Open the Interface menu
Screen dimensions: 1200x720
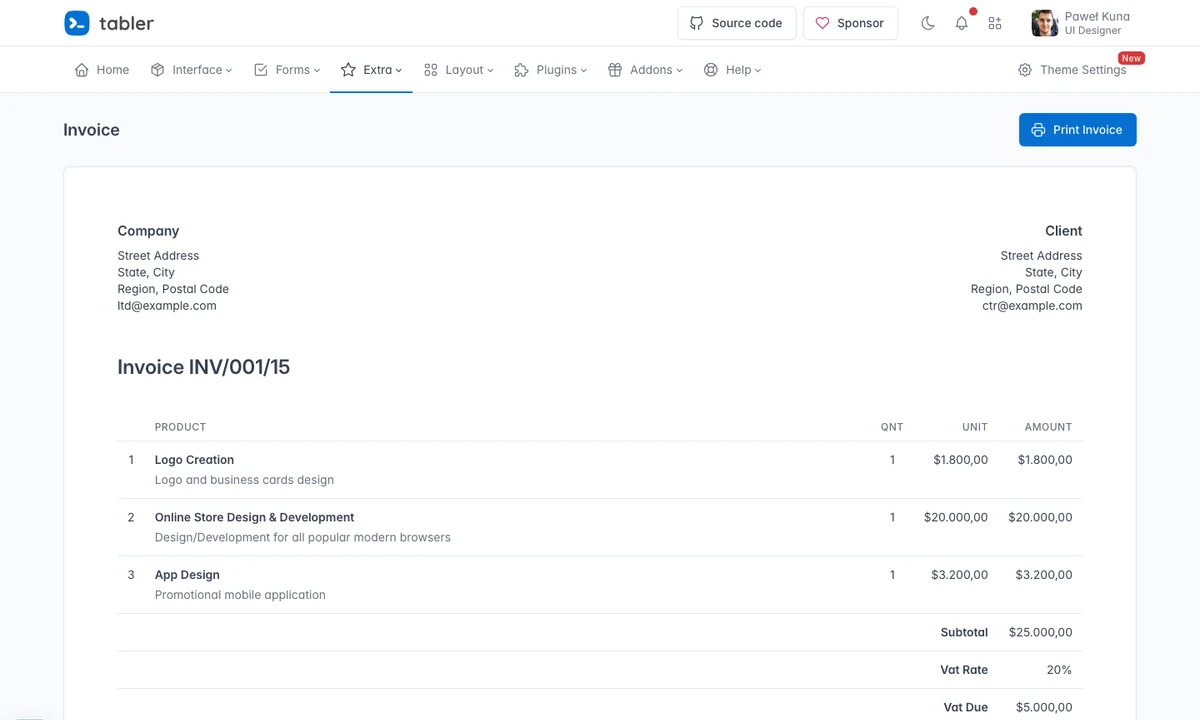(191, 70)
